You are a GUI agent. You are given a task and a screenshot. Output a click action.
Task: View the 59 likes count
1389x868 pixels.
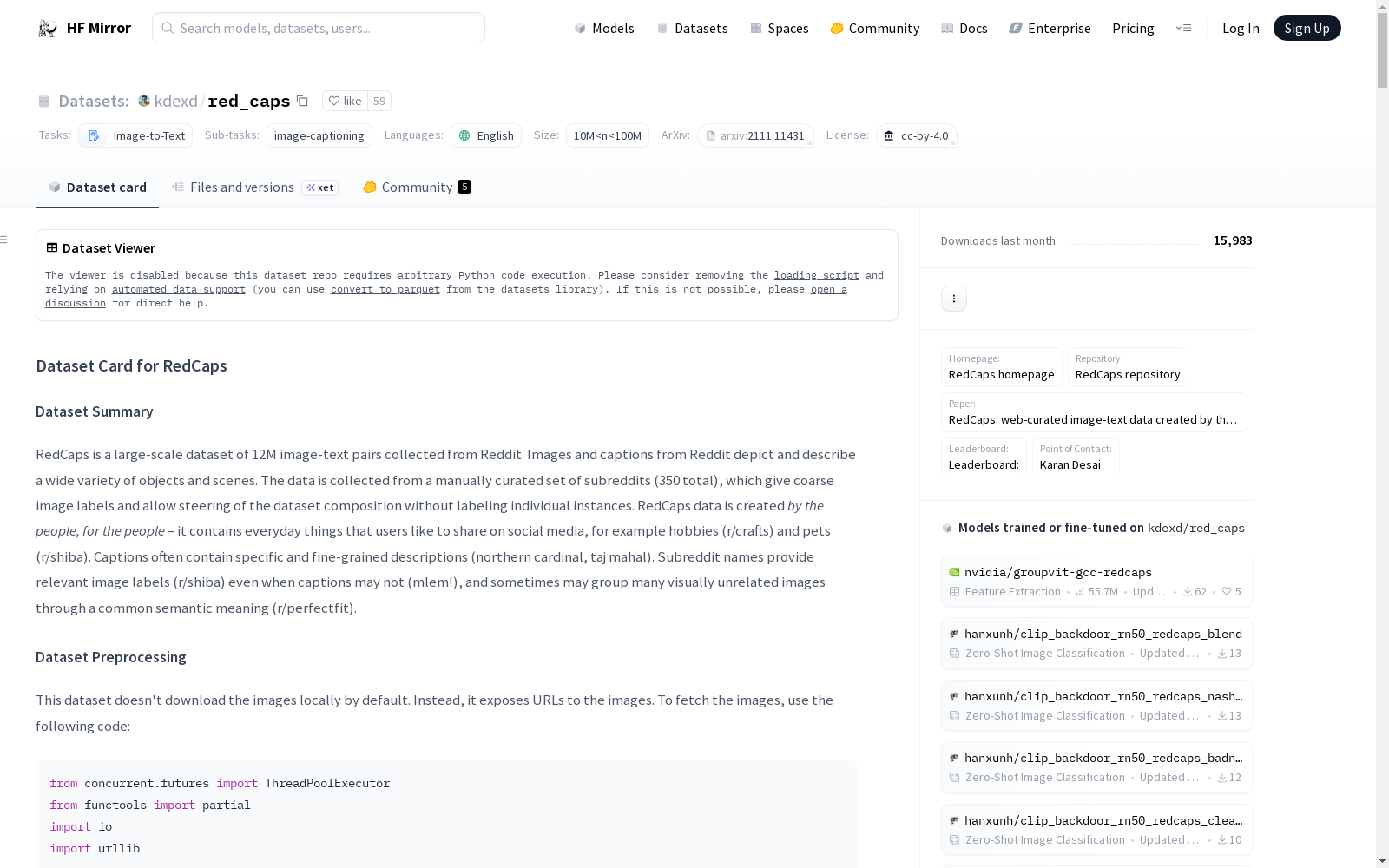tap(379, 101)
